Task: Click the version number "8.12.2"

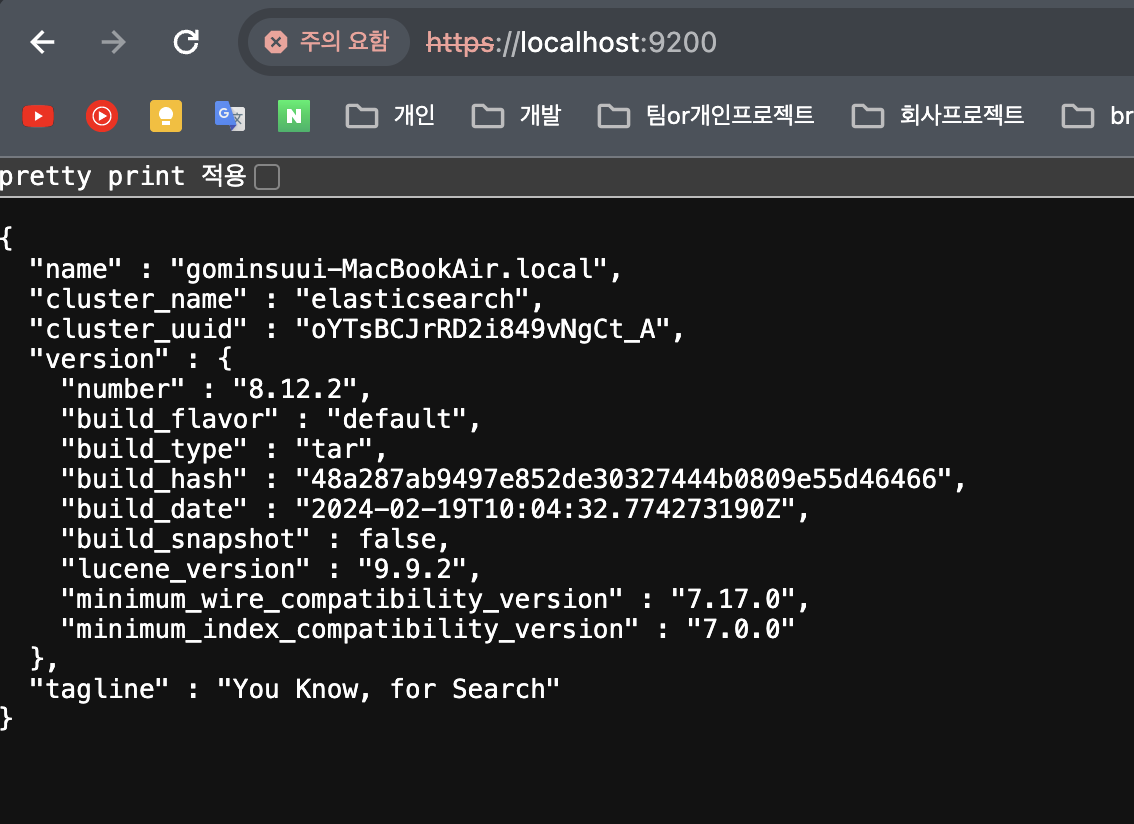Action: (295, 389)
